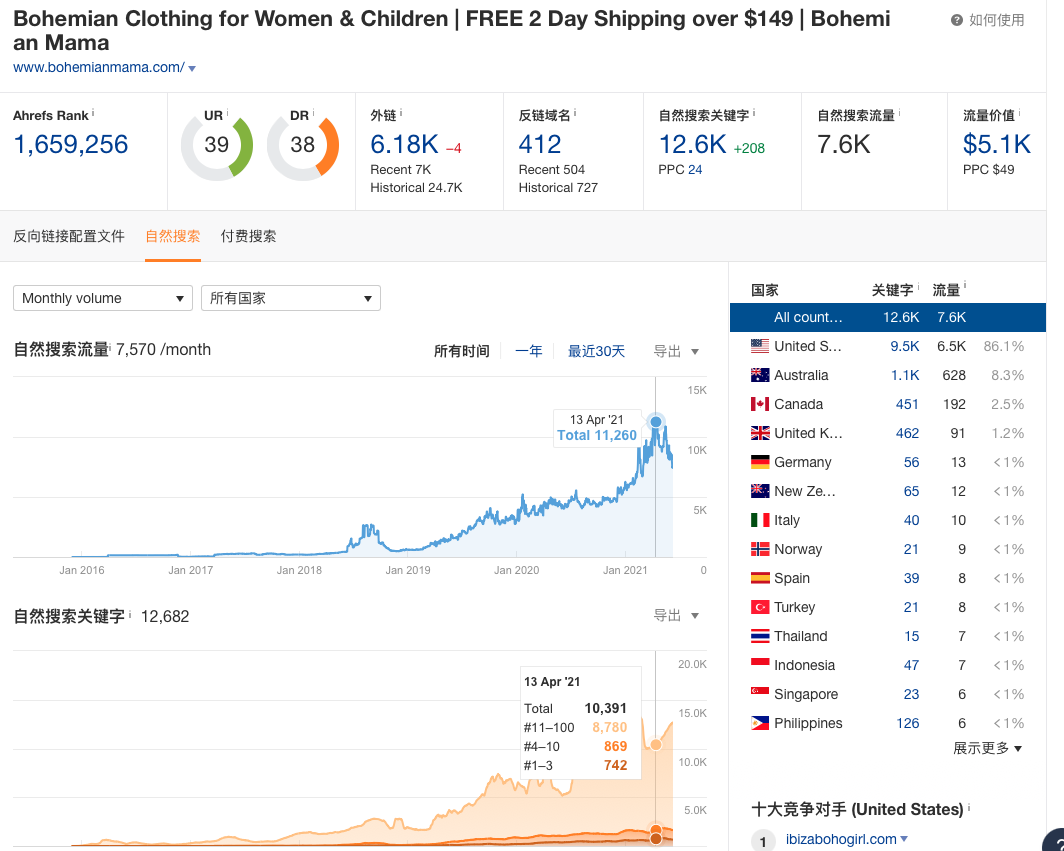Click the 412 referring domains number
This screenshot has width=1064, height=851.
[539, 145]
